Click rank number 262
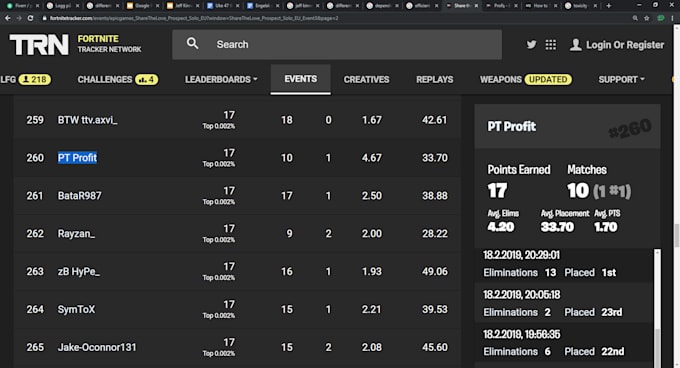Screen dimensions: 680x368 [35, 234]
